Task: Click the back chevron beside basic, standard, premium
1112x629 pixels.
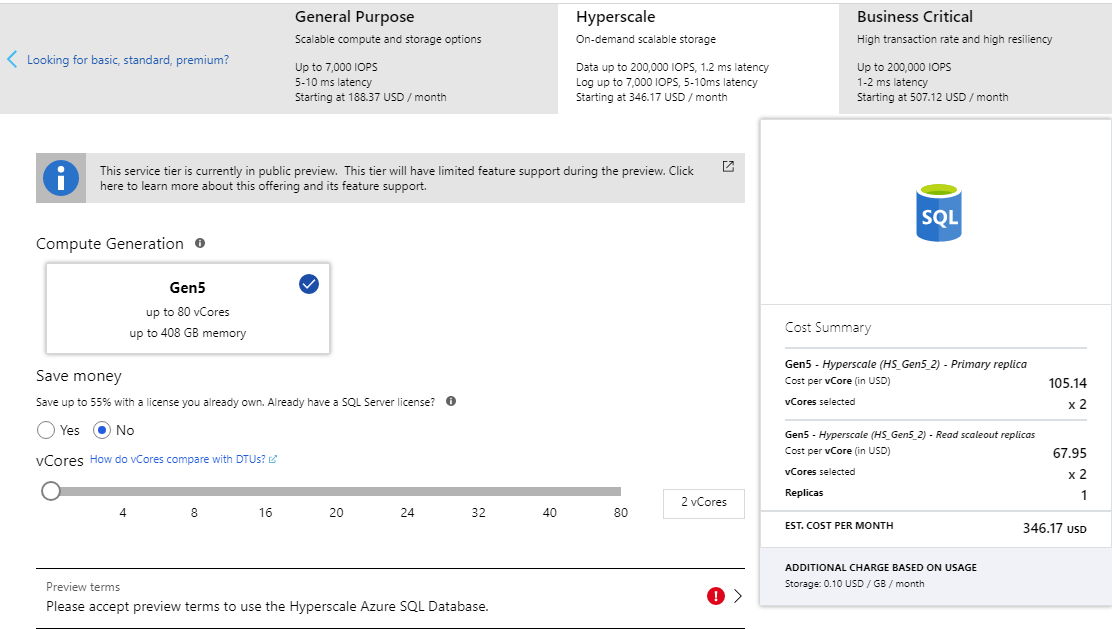Action: 12,60
